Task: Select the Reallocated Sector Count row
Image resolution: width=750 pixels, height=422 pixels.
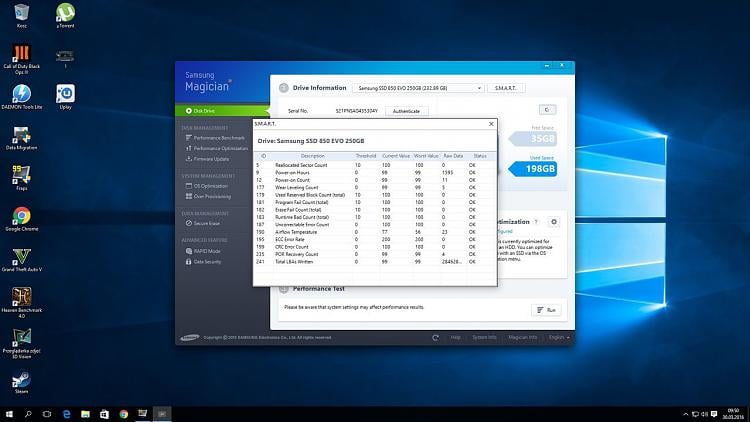Action: coord(375,165)
